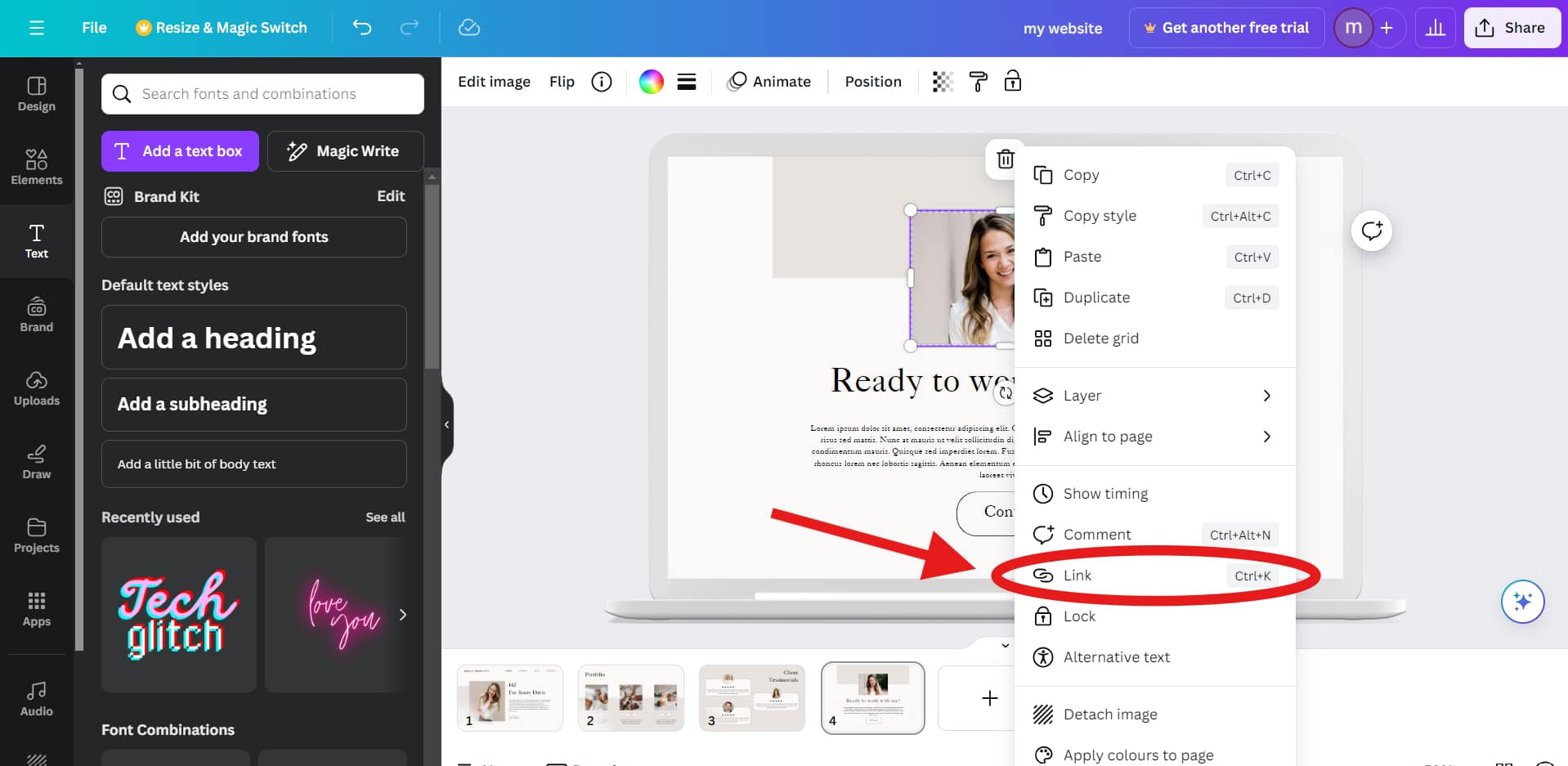Click Get another free trial
Image resolution: width=1568 pixels, height=766 pixels.
[1225, 27]
